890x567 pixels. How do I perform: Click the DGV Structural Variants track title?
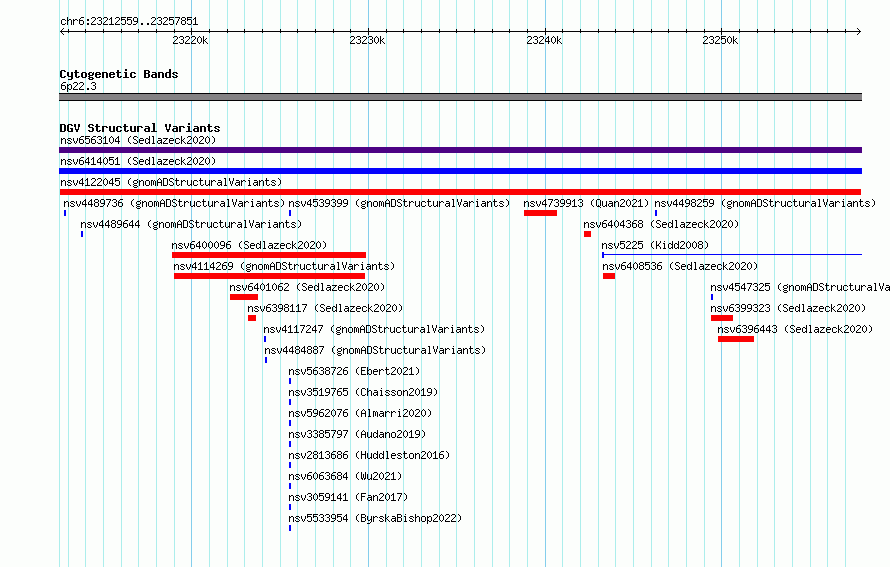click(x=140, y=128)
